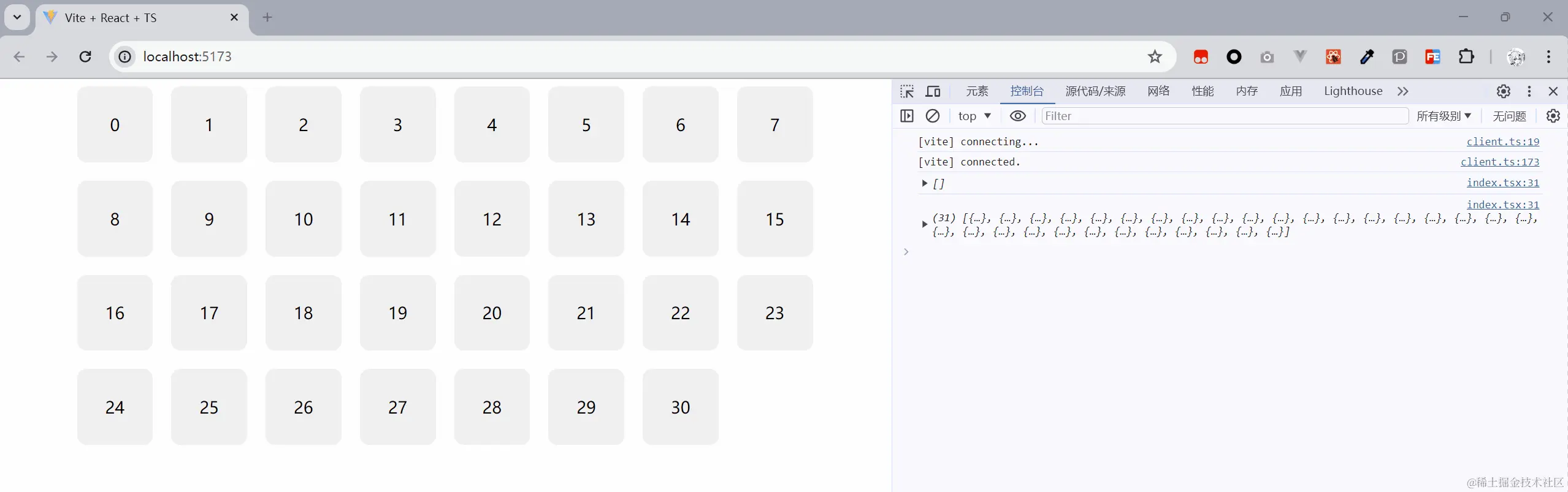Image resolution: width=1568 pixels, height=492 pixels.
Task: Open the 所有级别 log level dropdown
Action: click(x=1444, y=116)
